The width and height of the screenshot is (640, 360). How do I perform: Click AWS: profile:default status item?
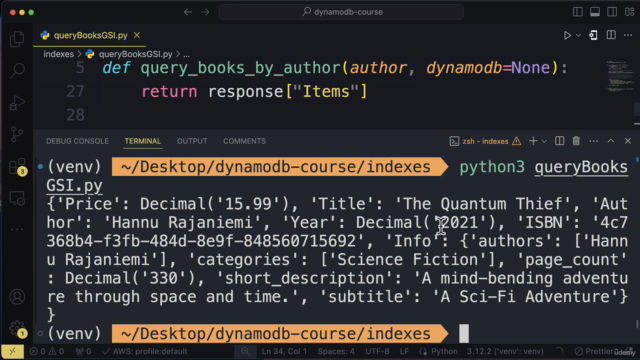point(145,351)
